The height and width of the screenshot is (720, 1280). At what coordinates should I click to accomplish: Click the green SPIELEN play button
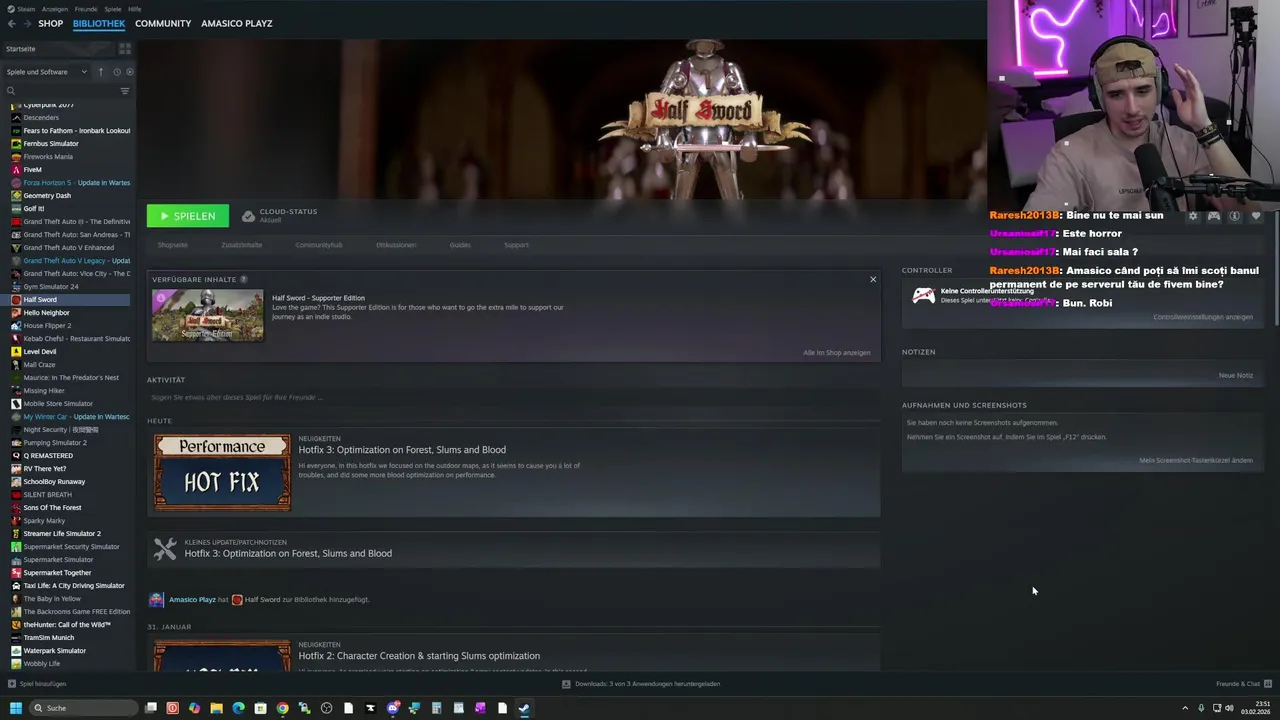coord(188,216)
